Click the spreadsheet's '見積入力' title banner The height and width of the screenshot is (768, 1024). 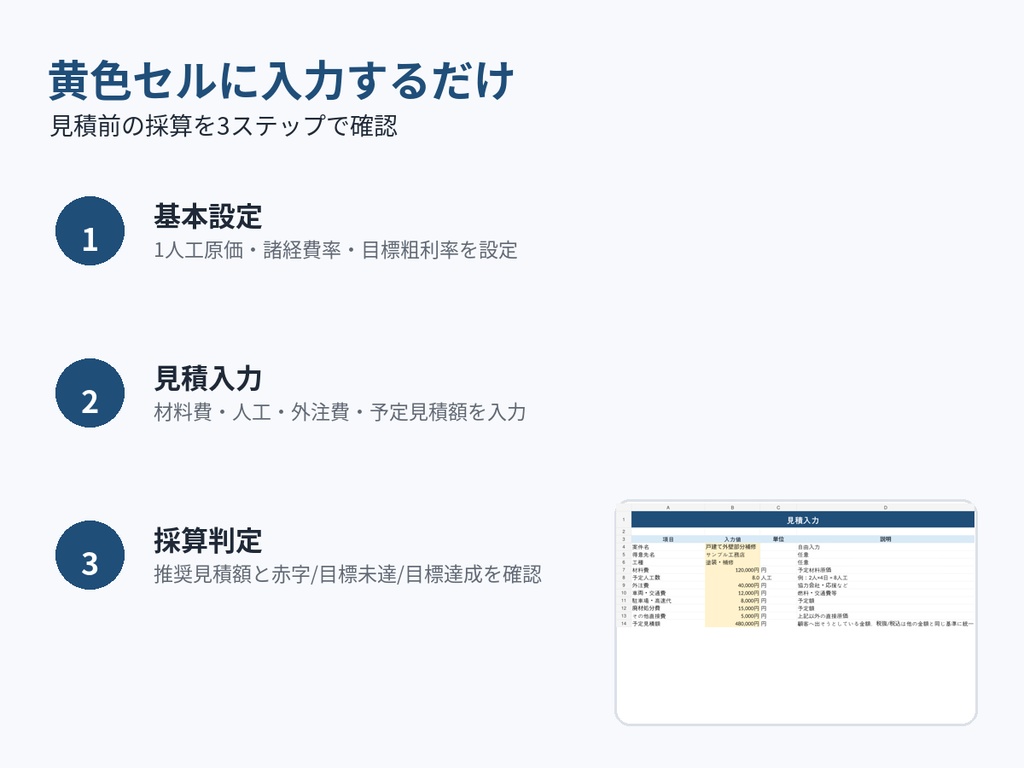click(803, 520)
